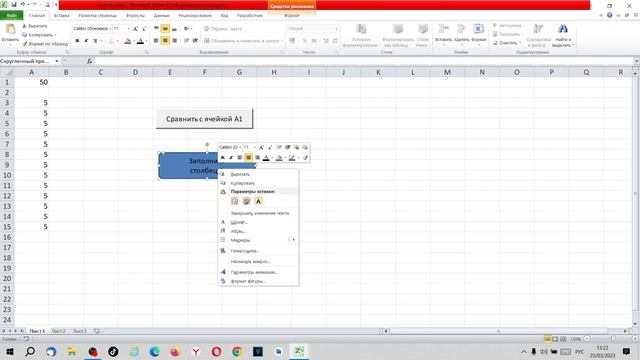Click the Paste (Вставить) icon in the ribbon clipboard group
This screenshot has height=360, width=640.
click(10, 29)
